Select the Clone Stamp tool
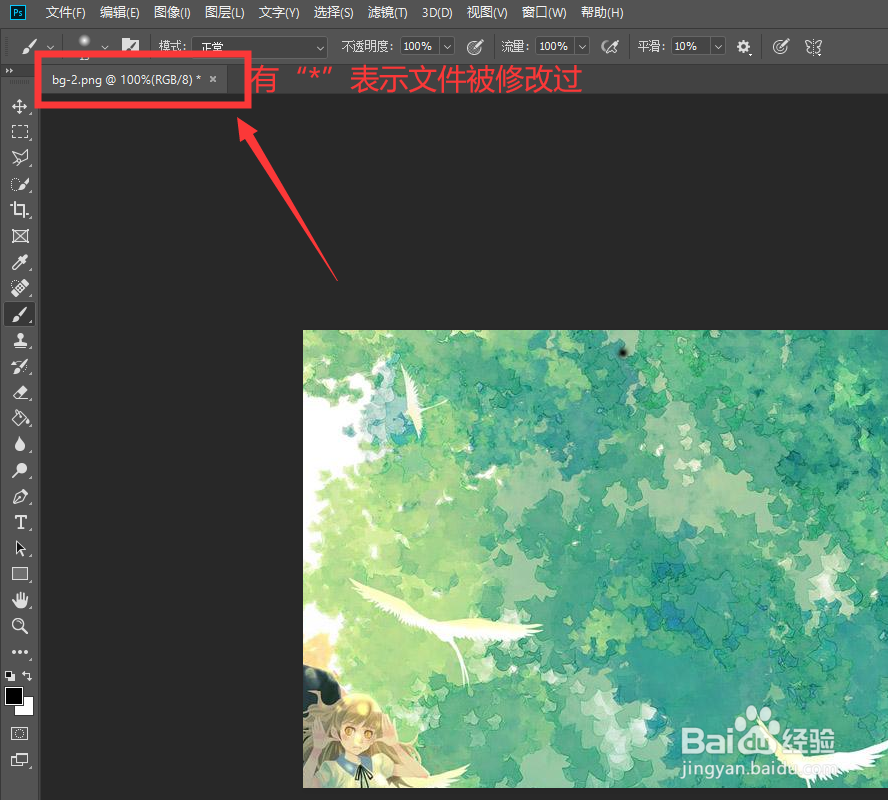 [x=20, y=340]
